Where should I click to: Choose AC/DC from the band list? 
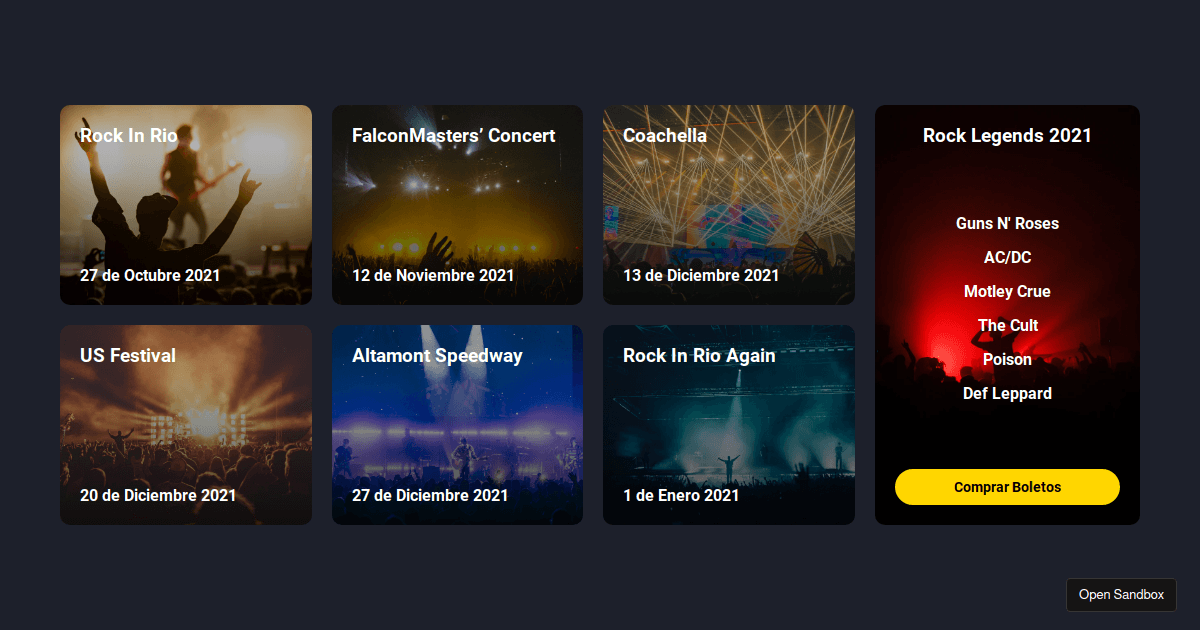point(1007,258)
